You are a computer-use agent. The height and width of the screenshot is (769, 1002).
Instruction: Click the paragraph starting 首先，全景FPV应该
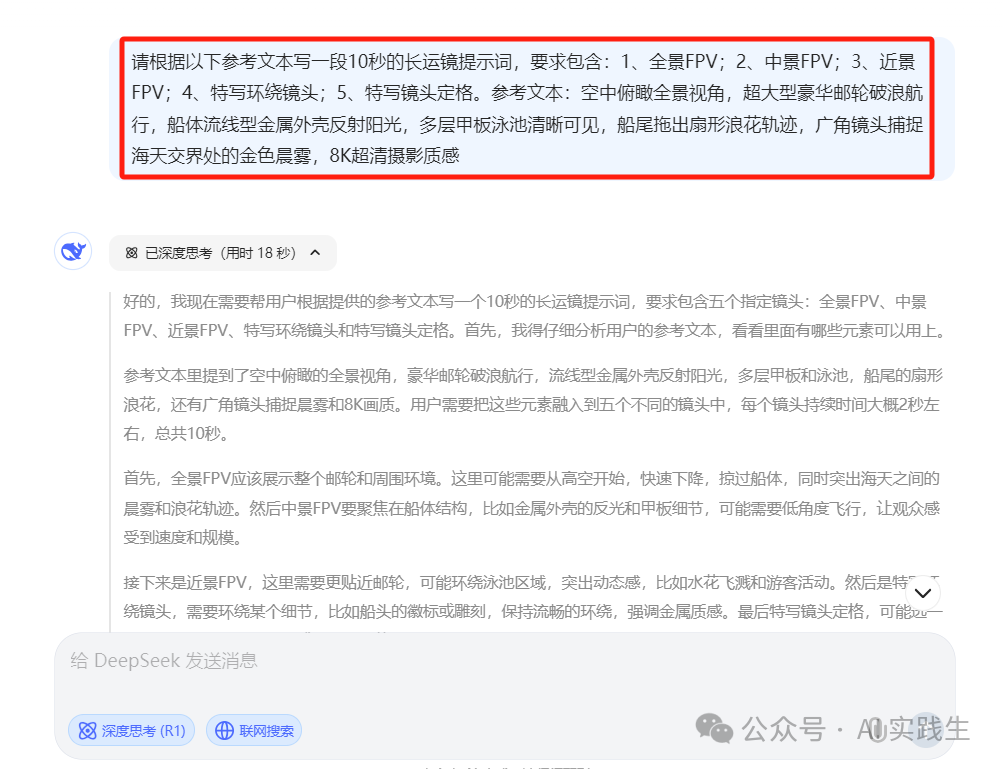(534, 508)
